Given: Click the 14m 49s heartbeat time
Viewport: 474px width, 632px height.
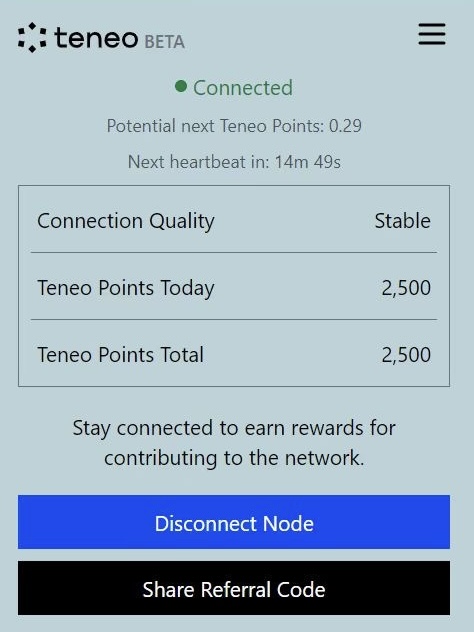Looking at the screenshot, I should click(x=308, y=162).
